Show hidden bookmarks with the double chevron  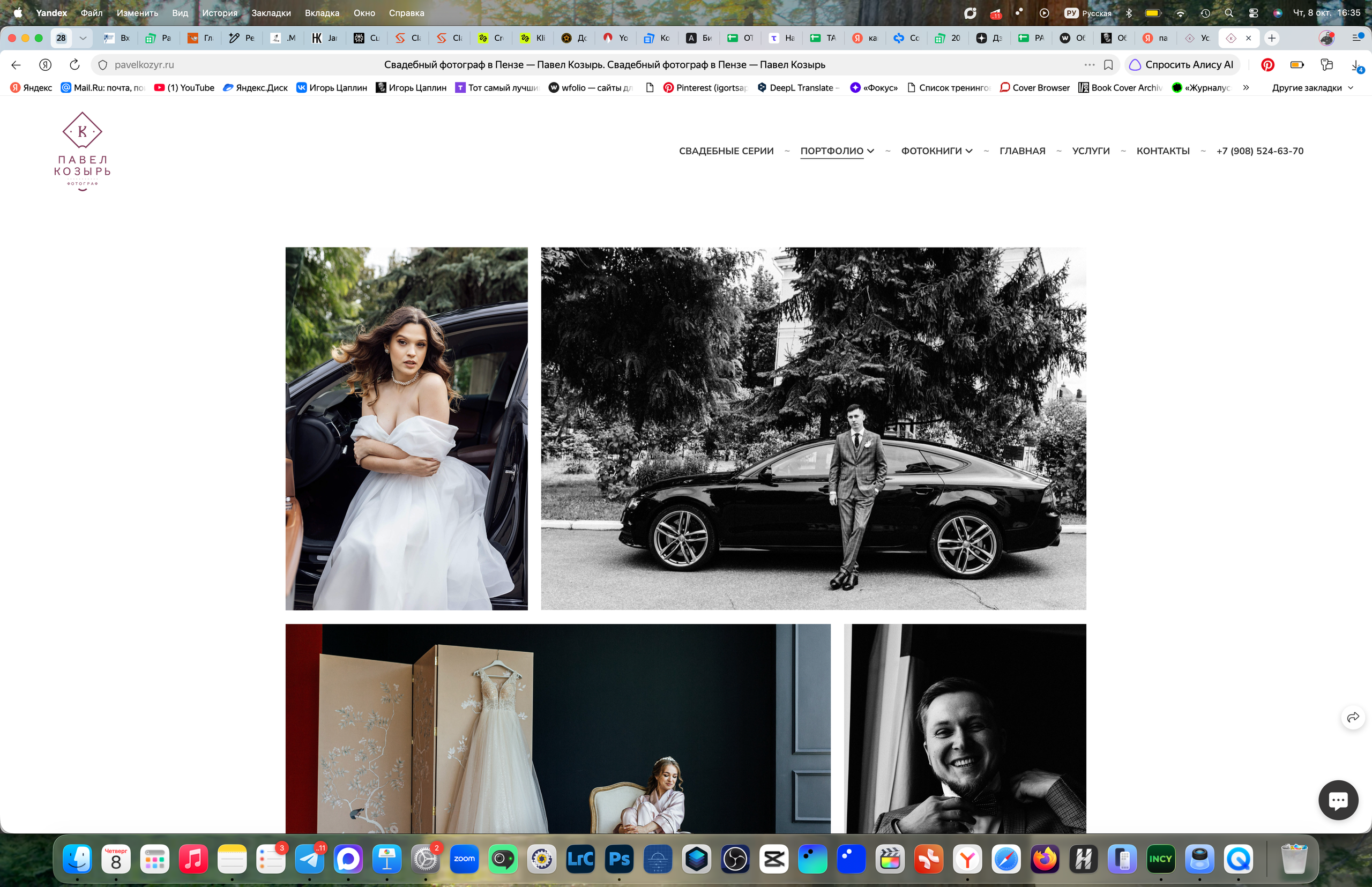click(x=1246, y=87)
